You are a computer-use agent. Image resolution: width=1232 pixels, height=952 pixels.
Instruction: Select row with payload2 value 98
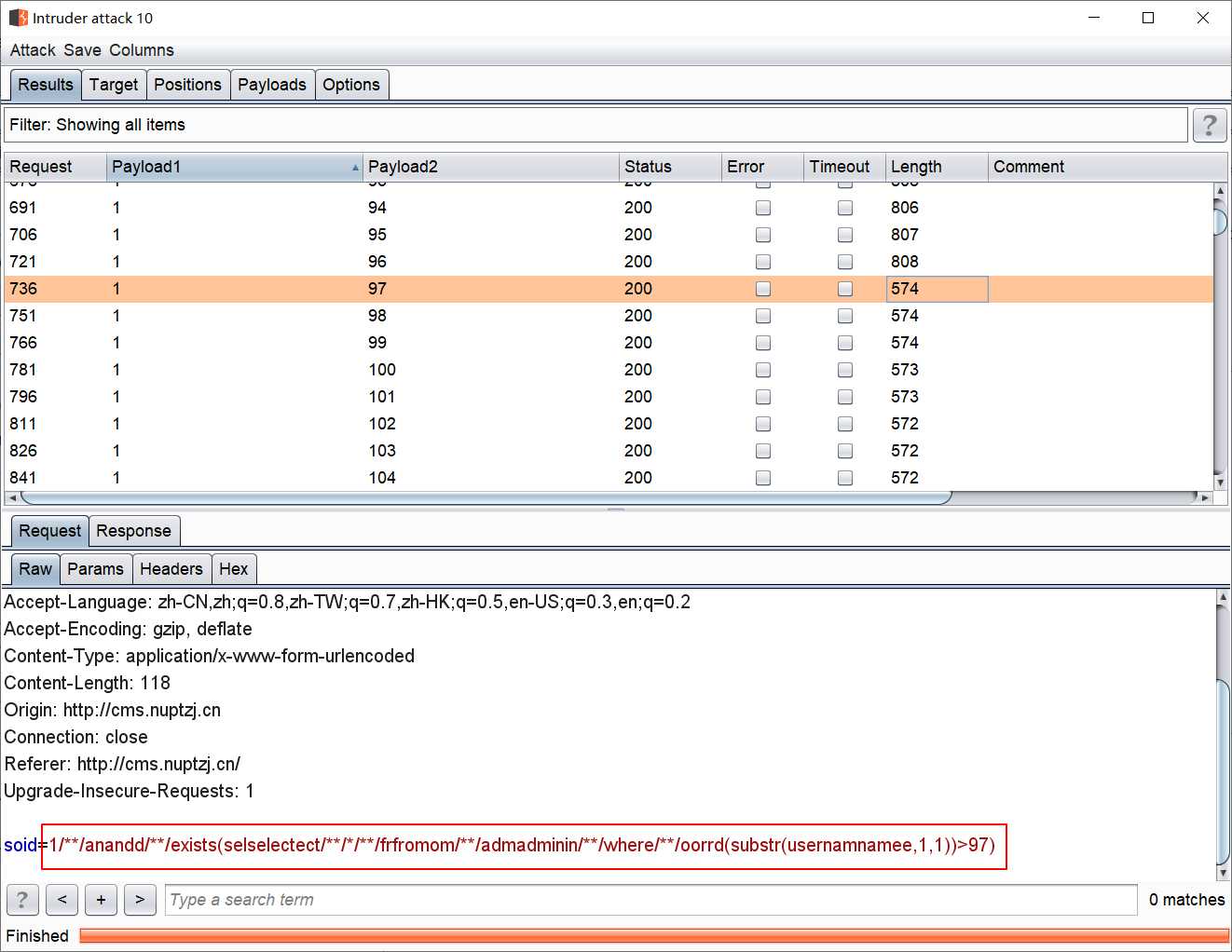point(609,316)
